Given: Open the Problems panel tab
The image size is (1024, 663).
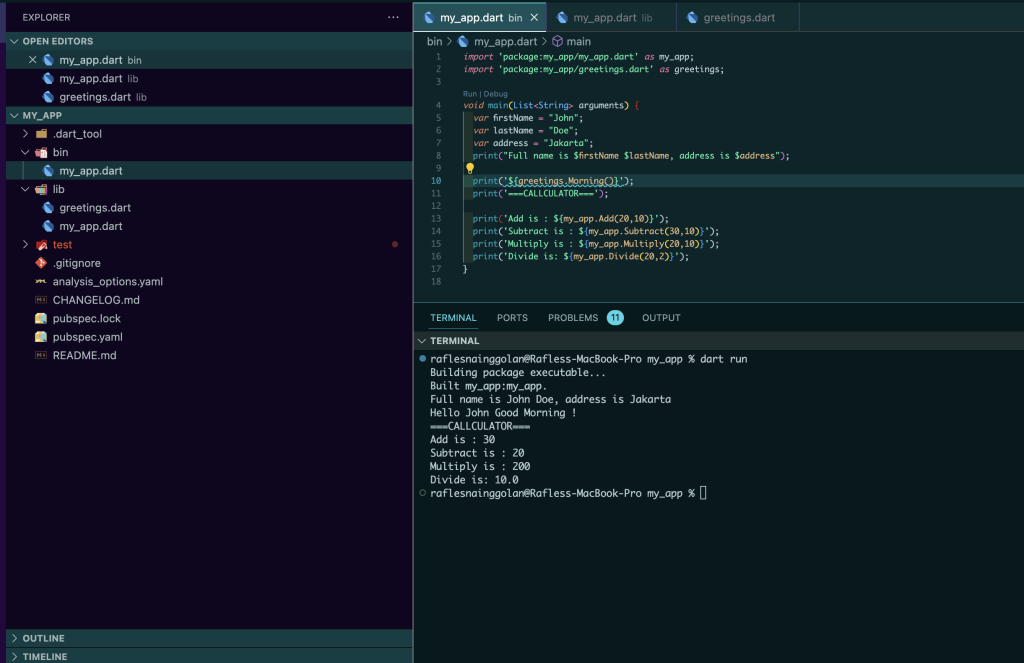Looking at the screenshot, I should (573, 317).
